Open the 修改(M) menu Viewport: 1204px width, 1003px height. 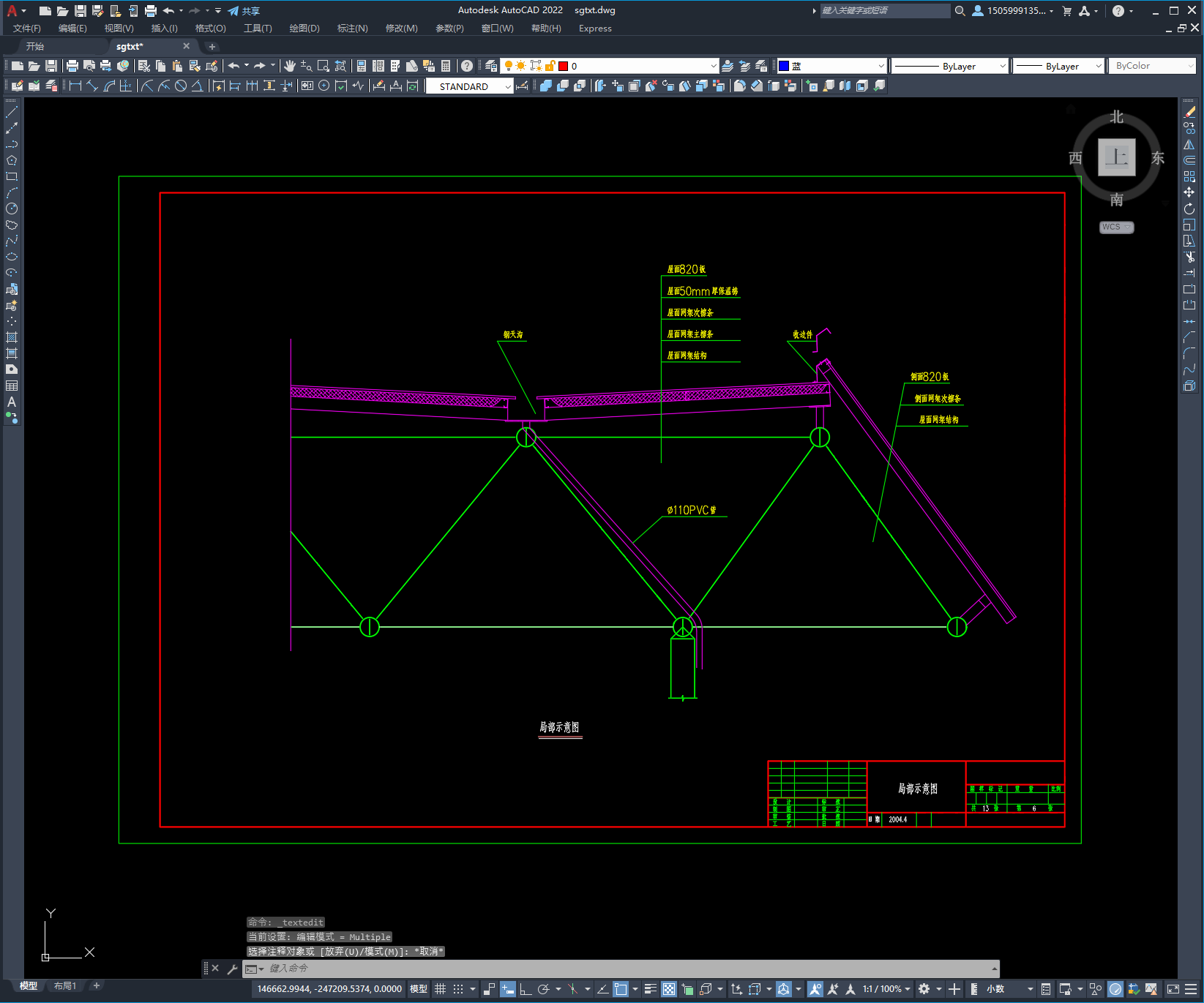pos(401,29)
